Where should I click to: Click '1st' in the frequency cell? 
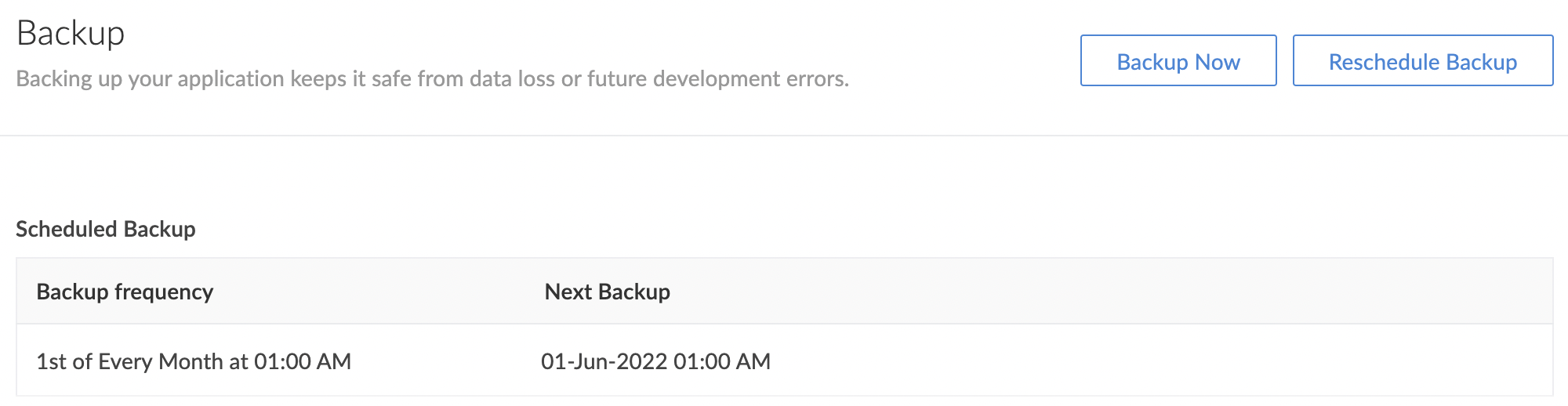[x=52, y=361]
